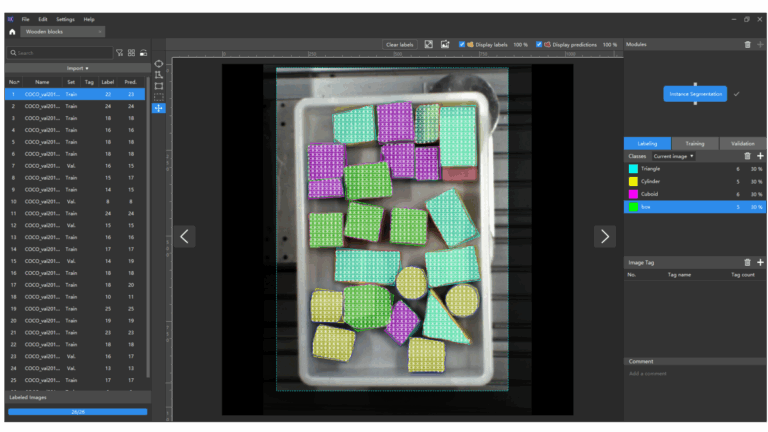Add a new class with plus icon
Viewport: 768px width, 432px height.
pos(760,156)
